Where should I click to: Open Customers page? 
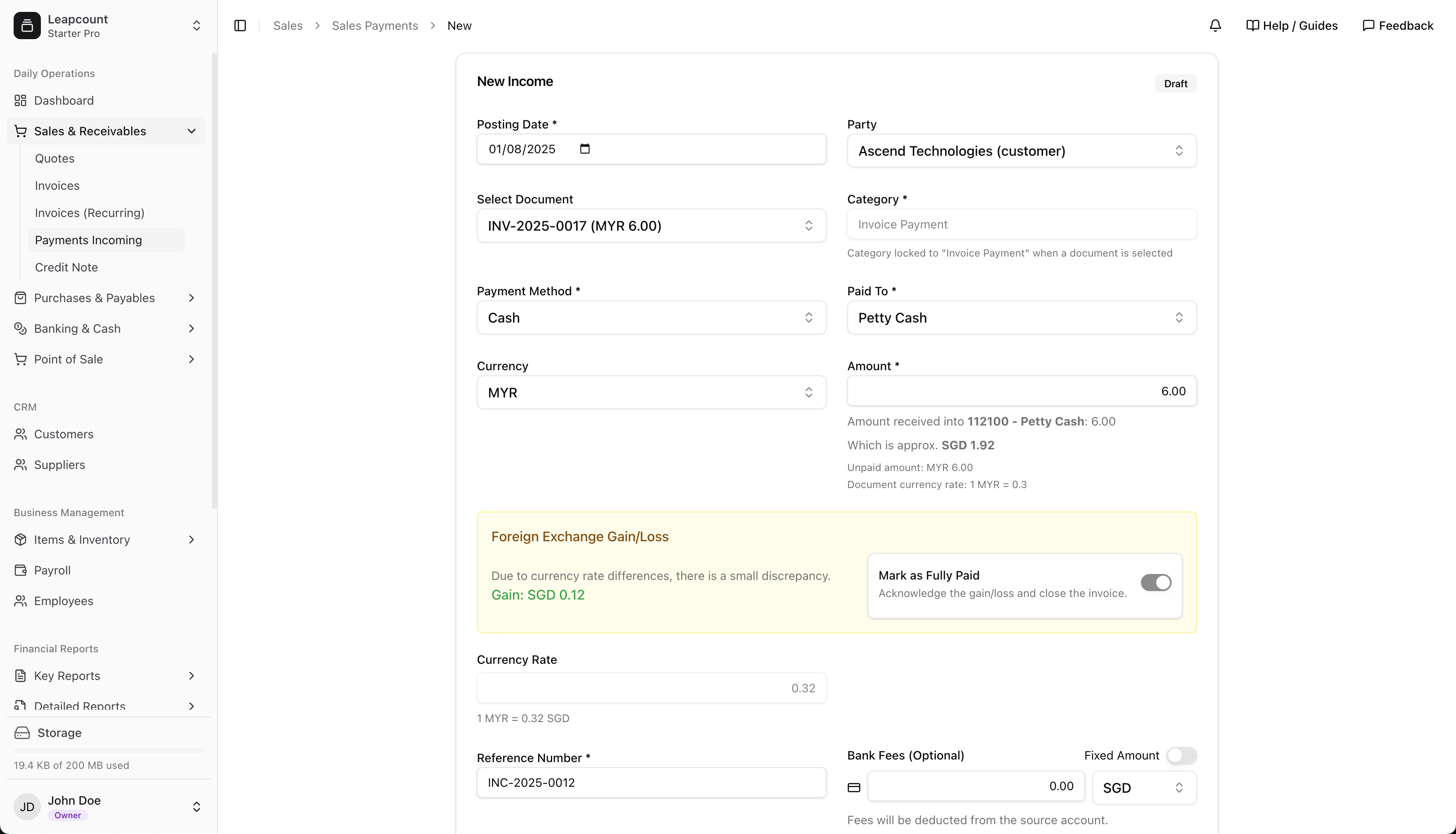coord(106,434)
